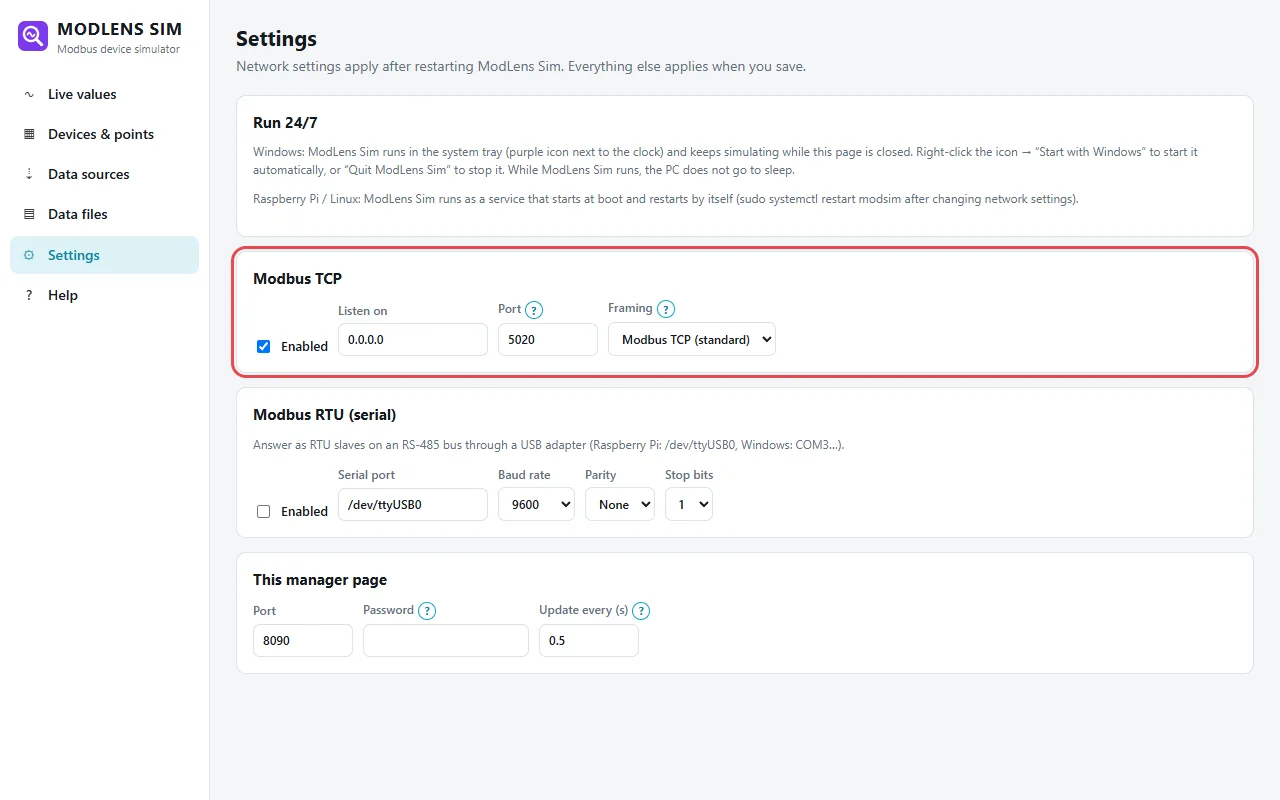The image size is (1280, 800).
Task: Open the Parity dropdown
Action: 620,504
